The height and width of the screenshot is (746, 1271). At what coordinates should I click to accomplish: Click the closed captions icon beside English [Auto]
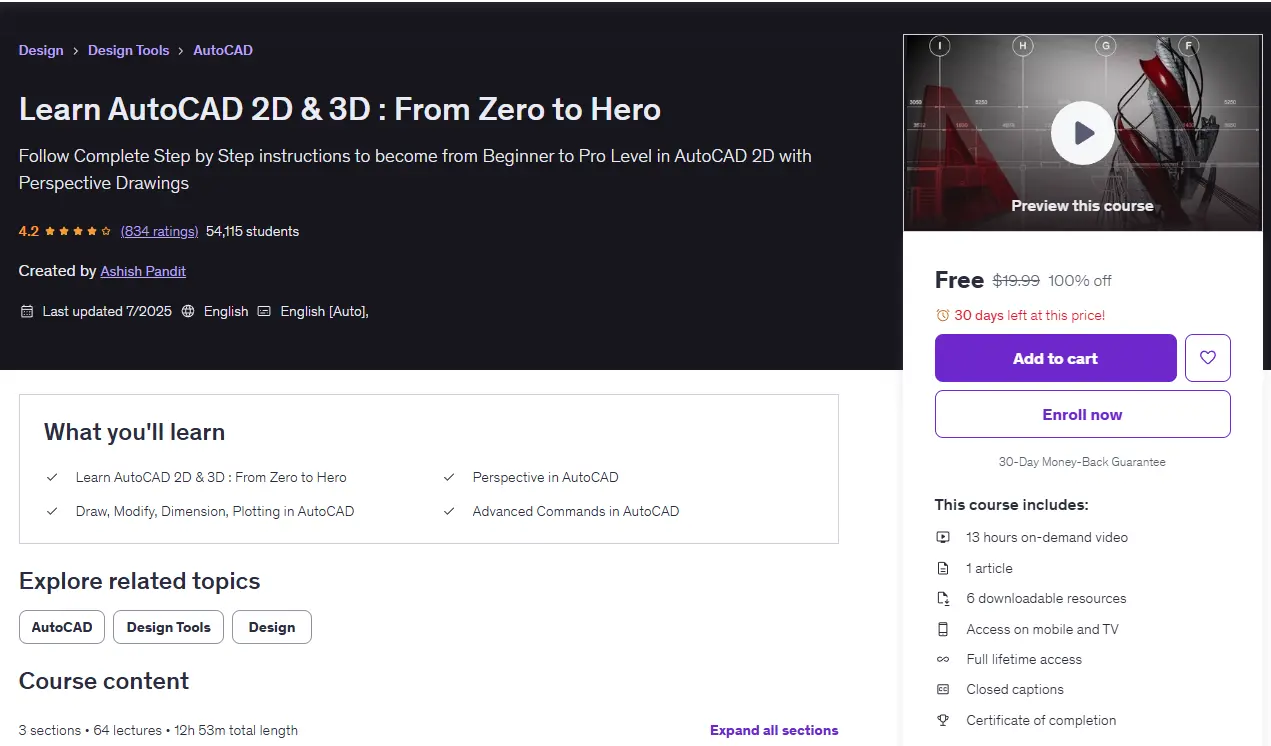265,311
